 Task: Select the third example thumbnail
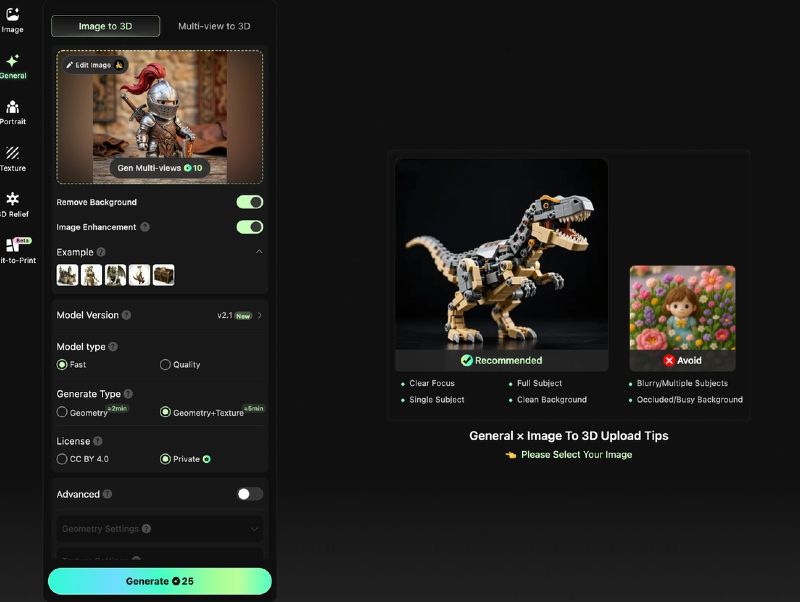[x=115, y=275]
